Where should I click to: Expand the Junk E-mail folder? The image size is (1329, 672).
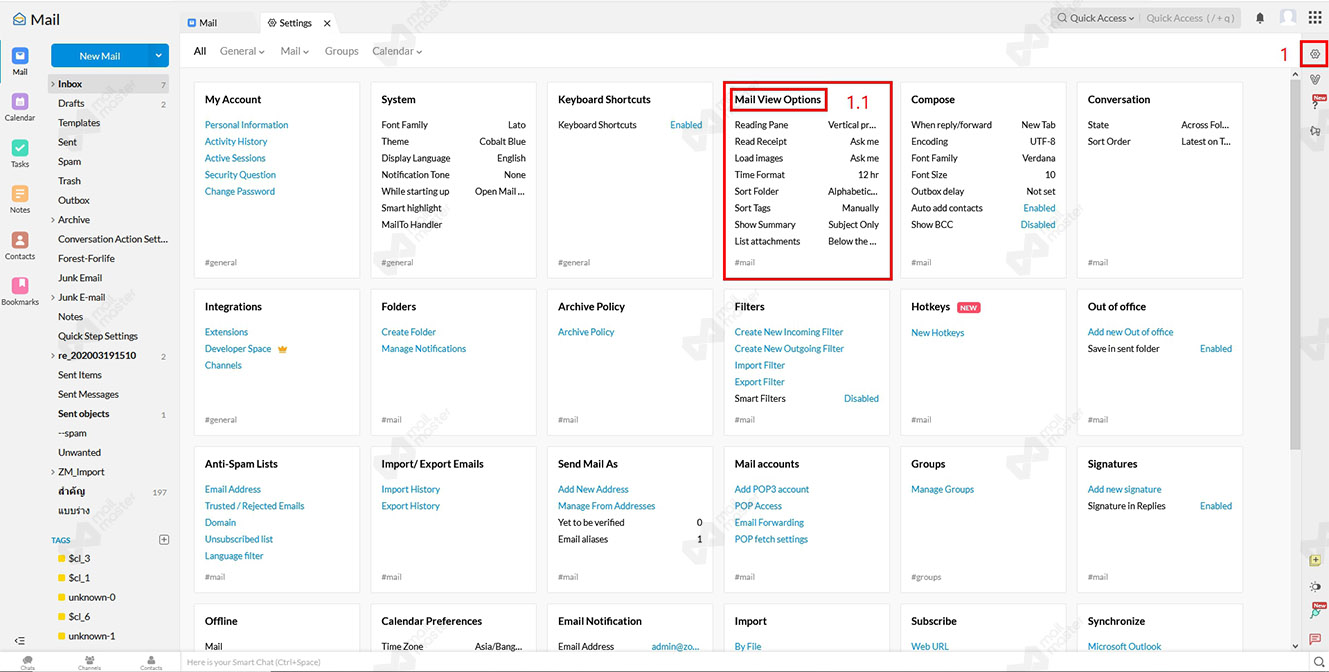[x=52, y=297]
